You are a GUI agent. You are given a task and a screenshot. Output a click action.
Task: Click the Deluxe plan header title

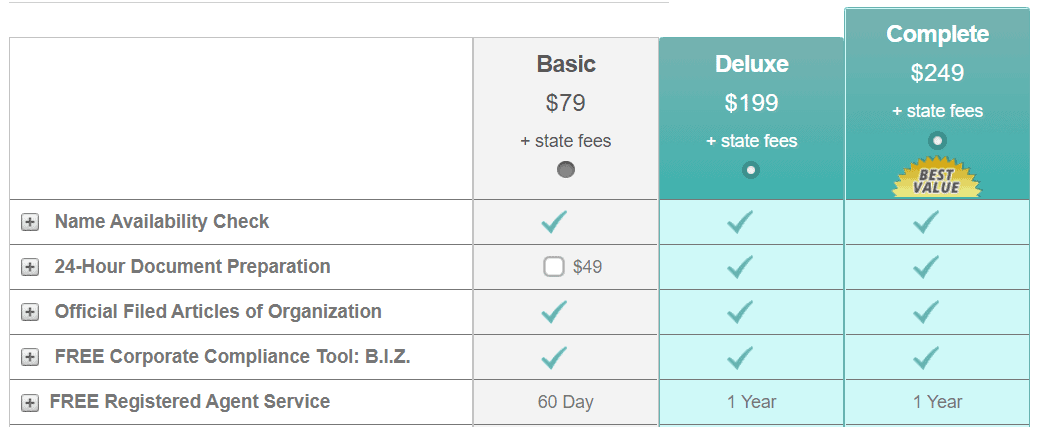752,64
